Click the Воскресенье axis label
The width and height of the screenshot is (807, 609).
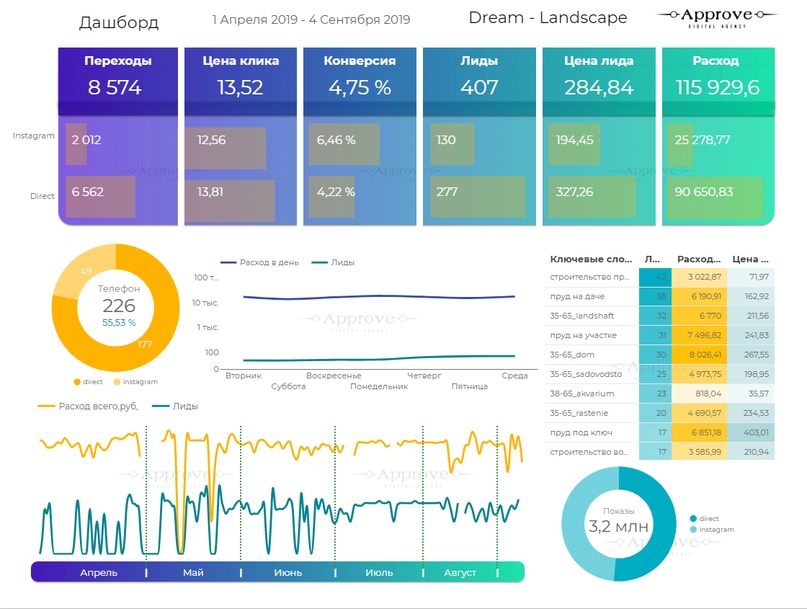coord(334,376)
